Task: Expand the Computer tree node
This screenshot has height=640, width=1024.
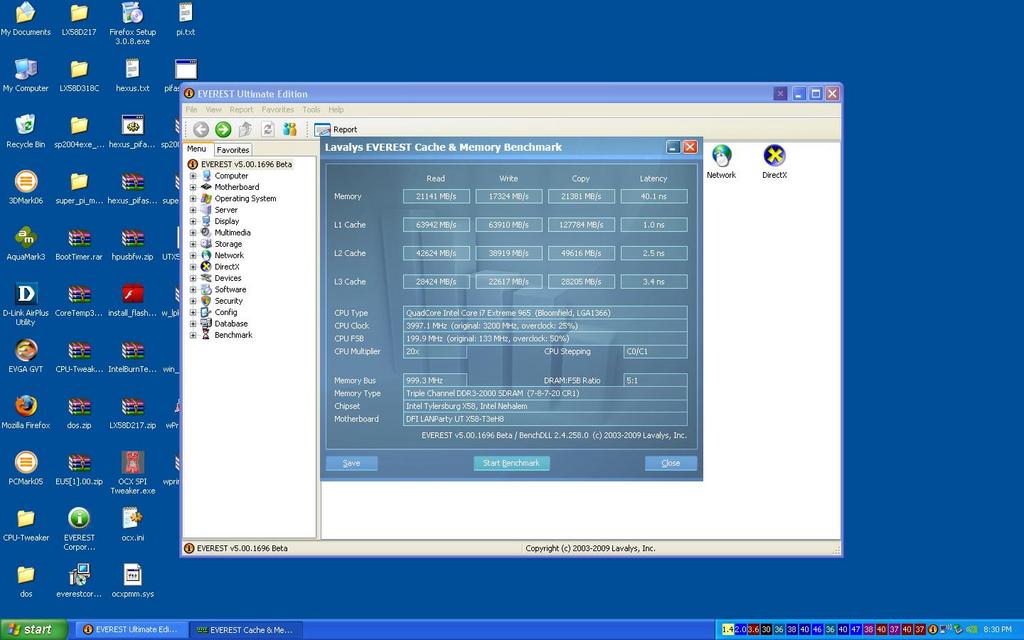Action: click(x=193, y=176)
